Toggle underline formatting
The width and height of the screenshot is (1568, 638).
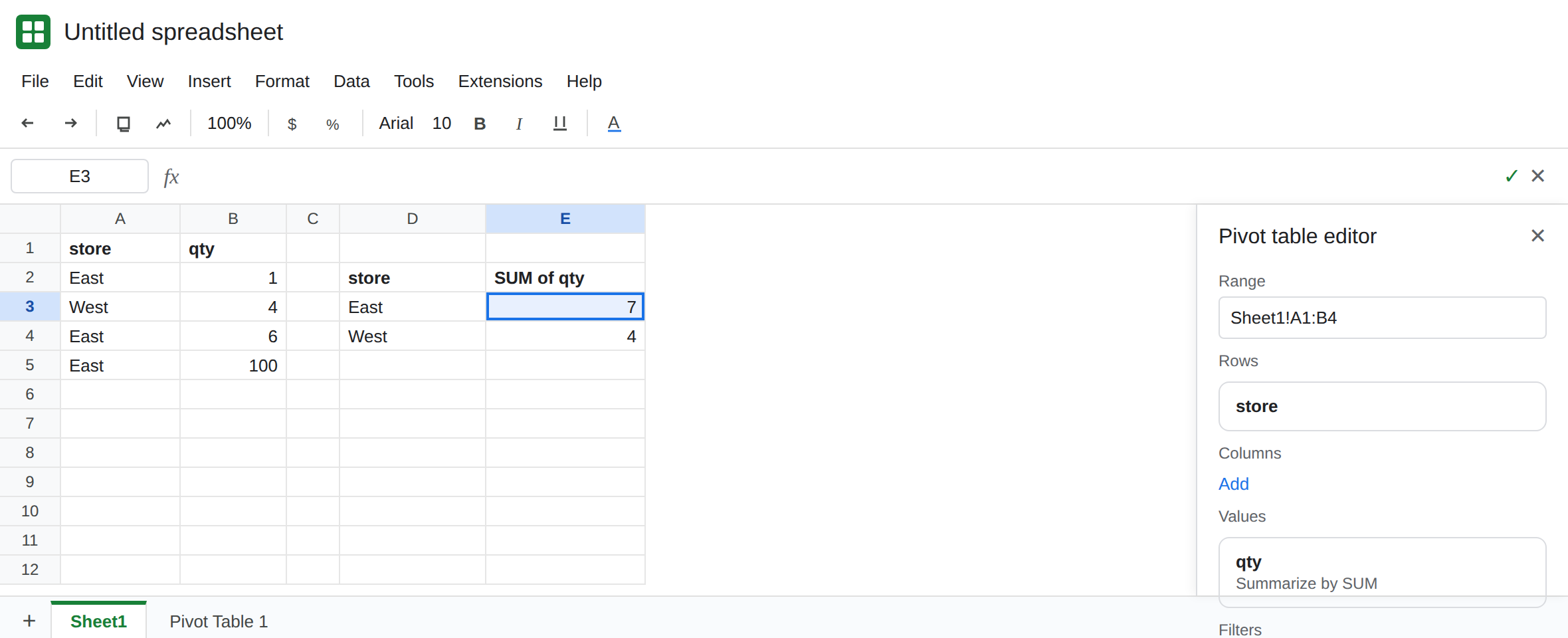pyautogui.click(x=560, y=124)
